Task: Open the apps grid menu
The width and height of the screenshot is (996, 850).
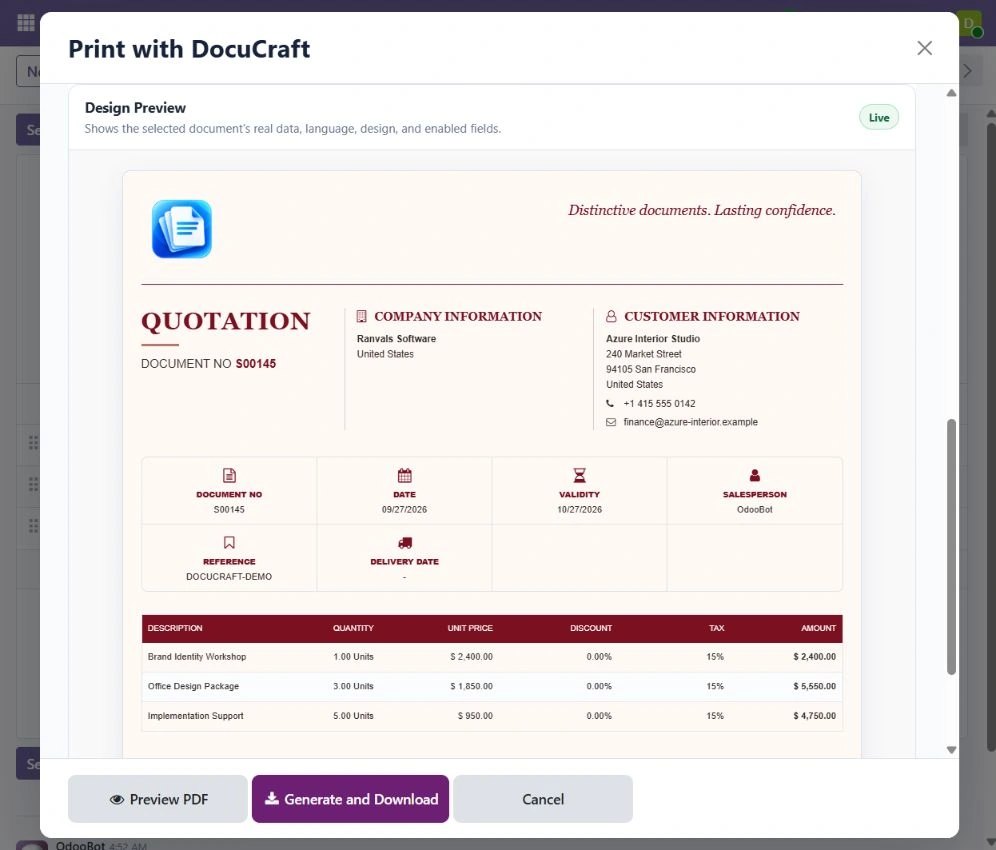Action: point(25,23)
